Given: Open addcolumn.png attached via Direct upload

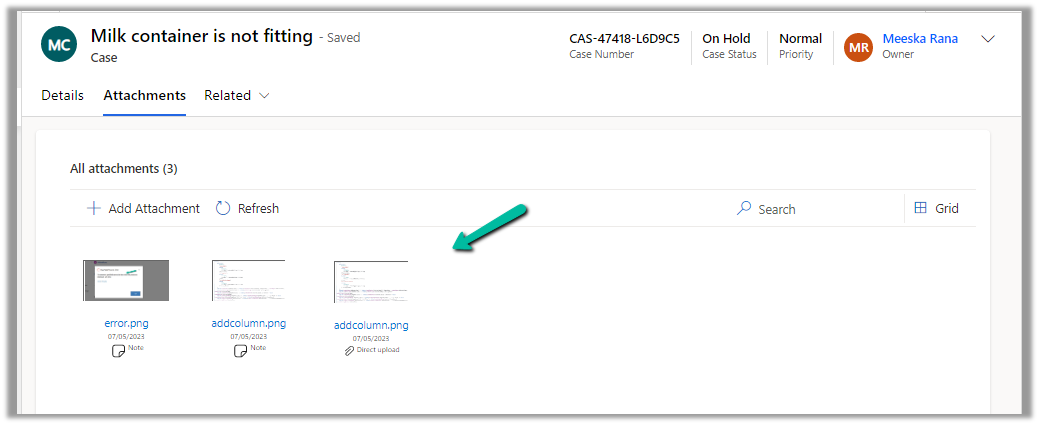Looking at the screenshot, I should [x=371, y=326].
